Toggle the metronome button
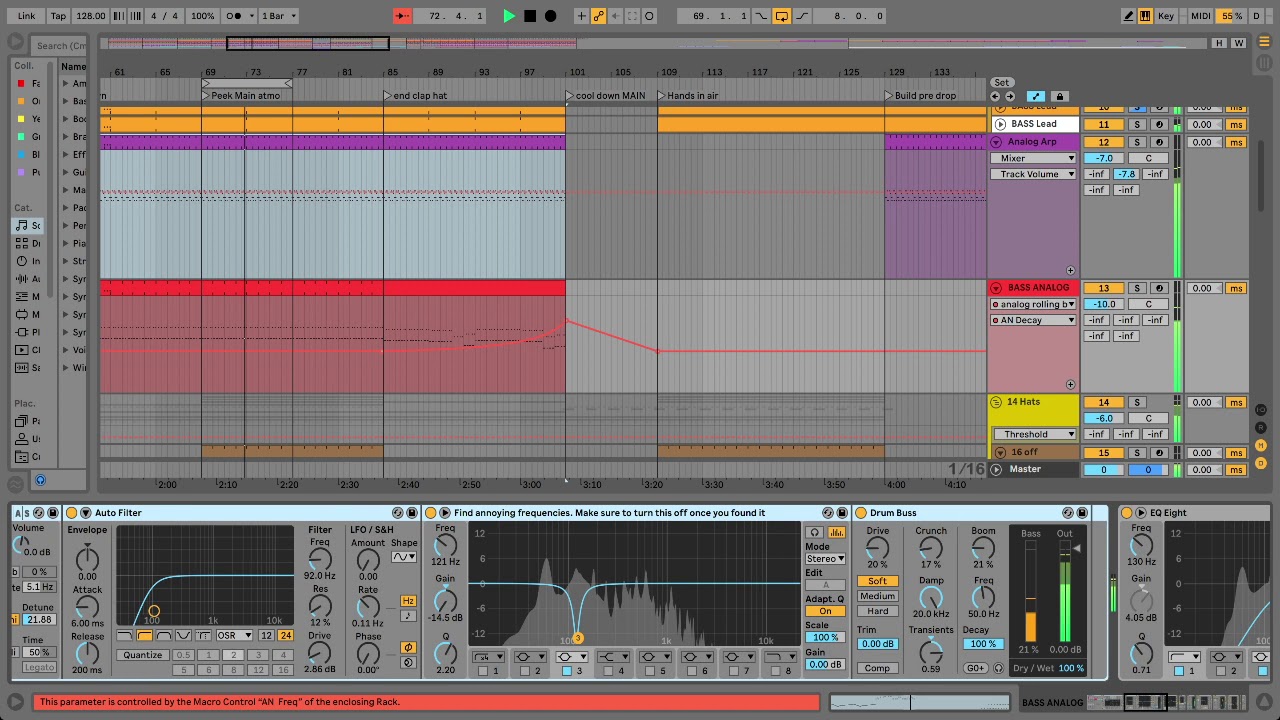Viewport: 1280px width, 720px height. pyautogui.click(x=238, y=16)
